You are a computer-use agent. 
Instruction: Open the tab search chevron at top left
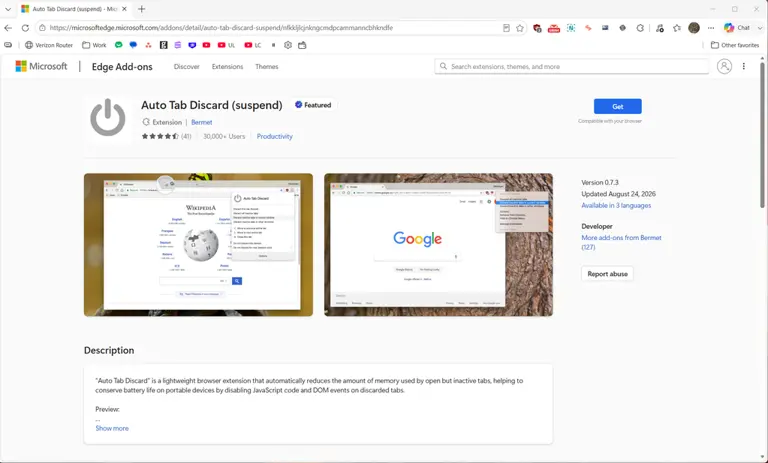click(8, 9)
